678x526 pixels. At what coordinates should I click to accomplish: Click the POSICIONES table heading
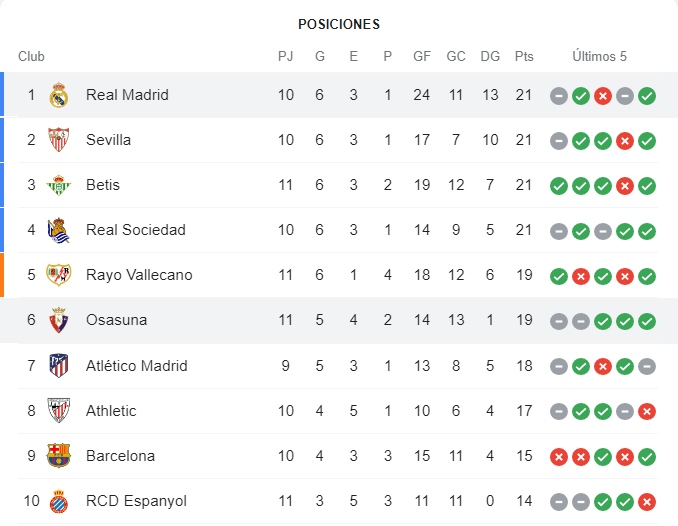339,24
